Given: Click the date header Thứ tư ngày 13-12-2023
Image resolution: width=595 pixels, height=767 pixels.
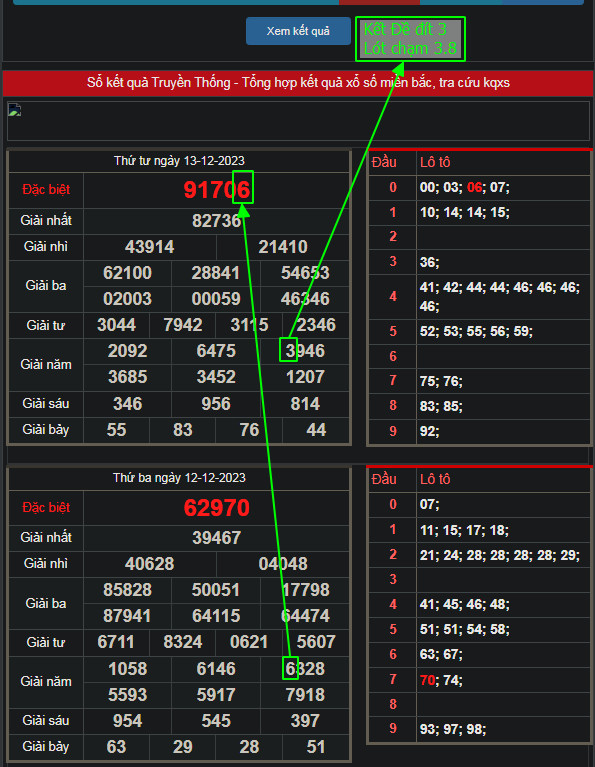Looking at the screenshot, I should 179,160.
